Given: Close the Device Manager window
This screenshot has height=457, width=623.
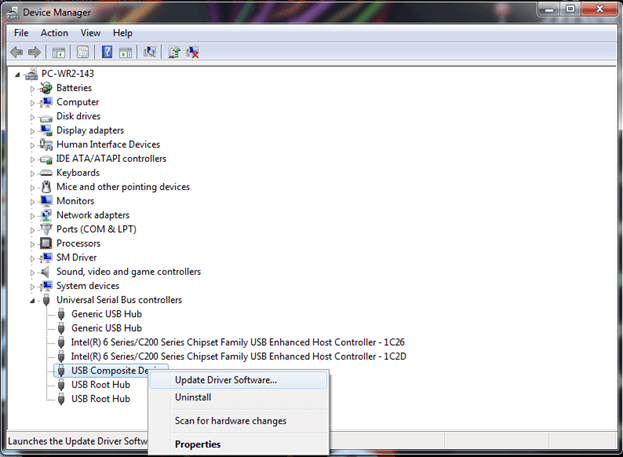Looking at the screenshot, I should [x=600, y=9].
